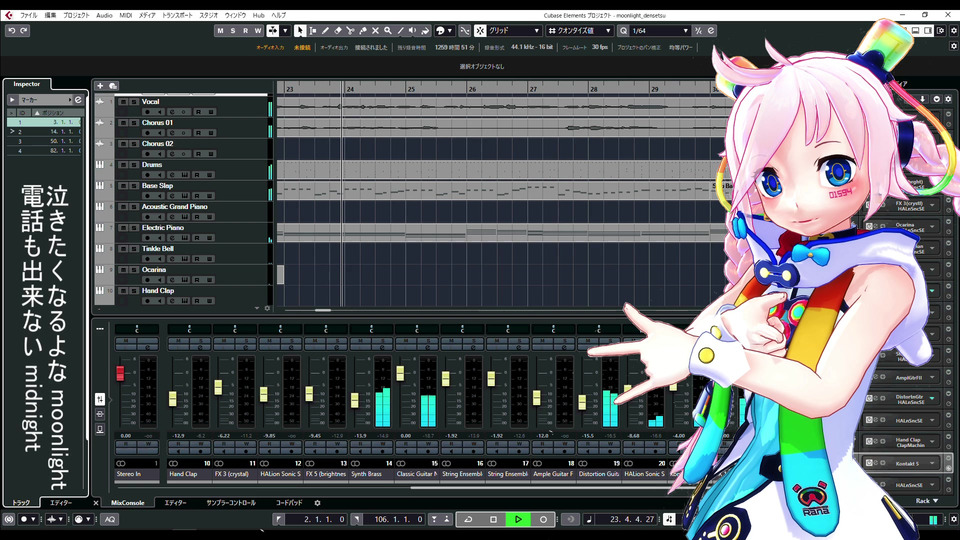Toggle global Mute M state button
Screen dimensions: 960x540
coord(220,31)
